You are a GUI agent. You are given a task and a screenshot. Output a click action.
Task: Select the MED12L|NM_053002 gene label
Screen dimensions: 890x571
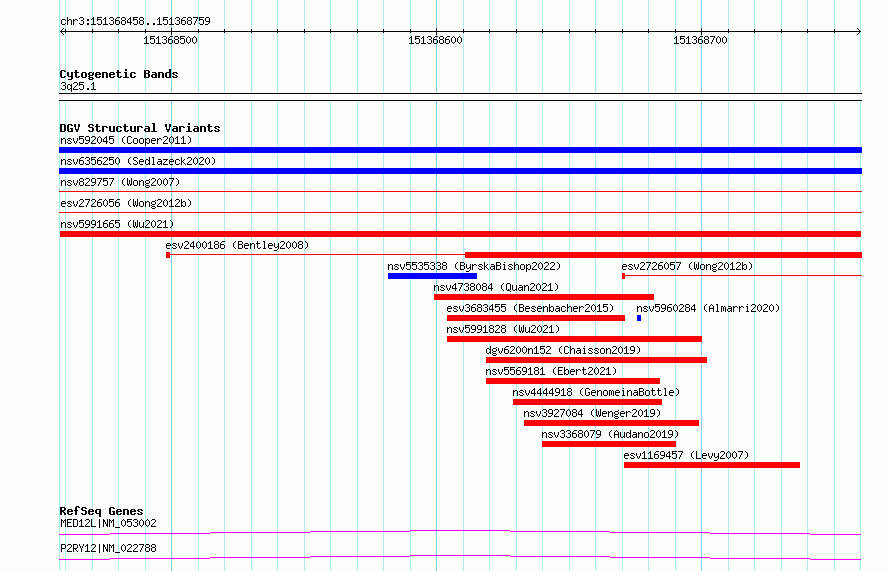[108, 523]
